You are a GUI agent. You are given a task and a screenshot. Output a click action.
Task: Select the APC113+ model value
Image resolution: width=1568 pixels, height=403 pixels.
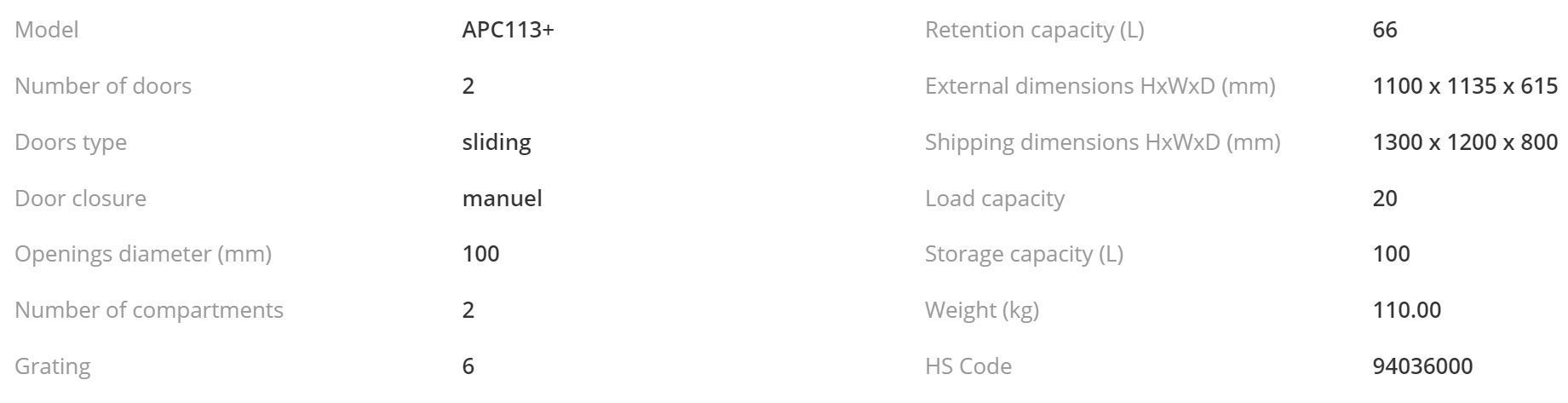coord(508,30)
